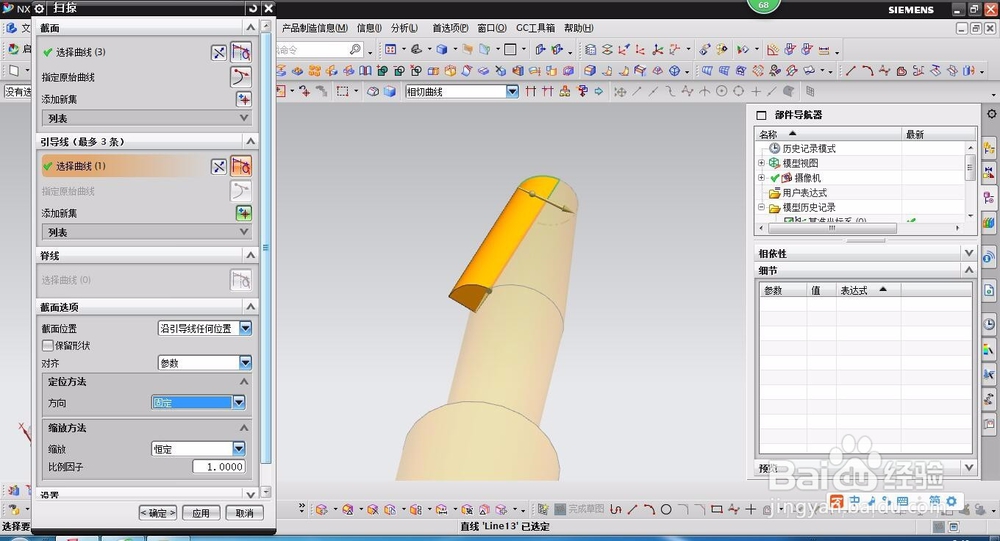This screenshot has width=1000, height=541.
Task: Collapse the 定位方法 group
Action: pyautogui.click(x=244, y=382)
